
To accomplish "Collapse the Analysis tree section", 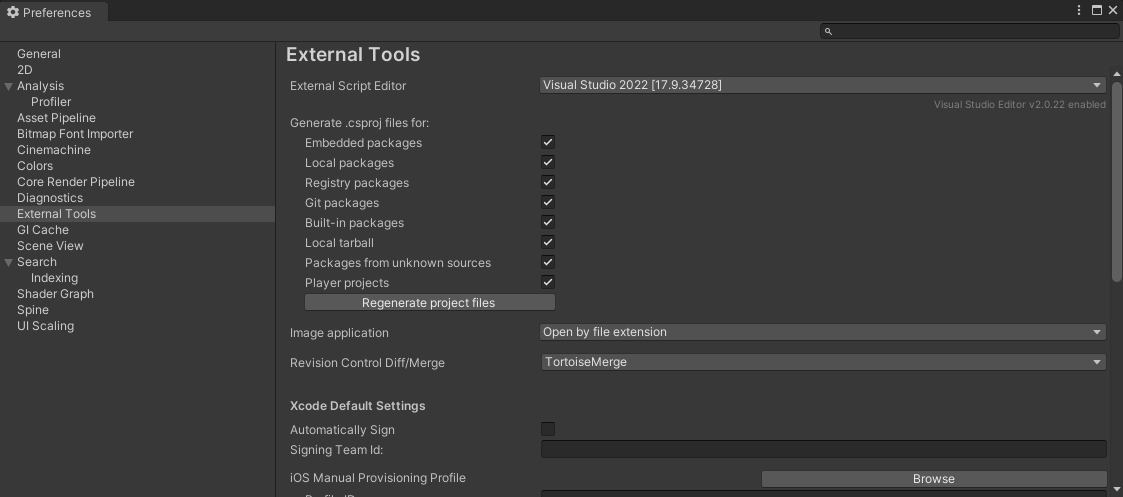I will point(9,86).
